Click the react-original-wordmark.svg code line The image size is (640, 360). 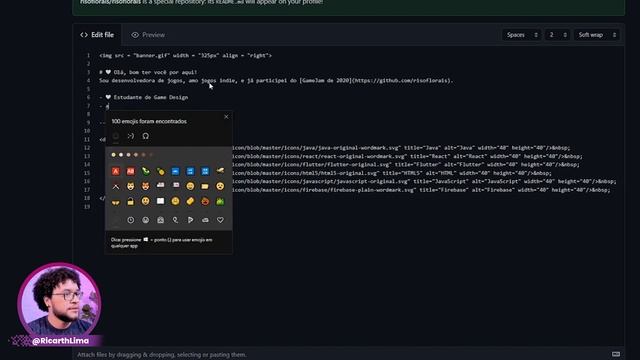[407, 156]
